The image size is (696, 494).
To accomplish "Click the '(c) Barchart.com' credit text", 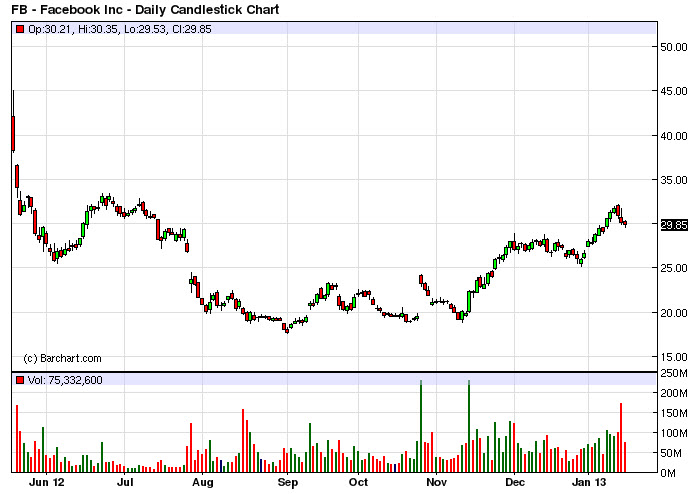I will click(x=62, y=358).
